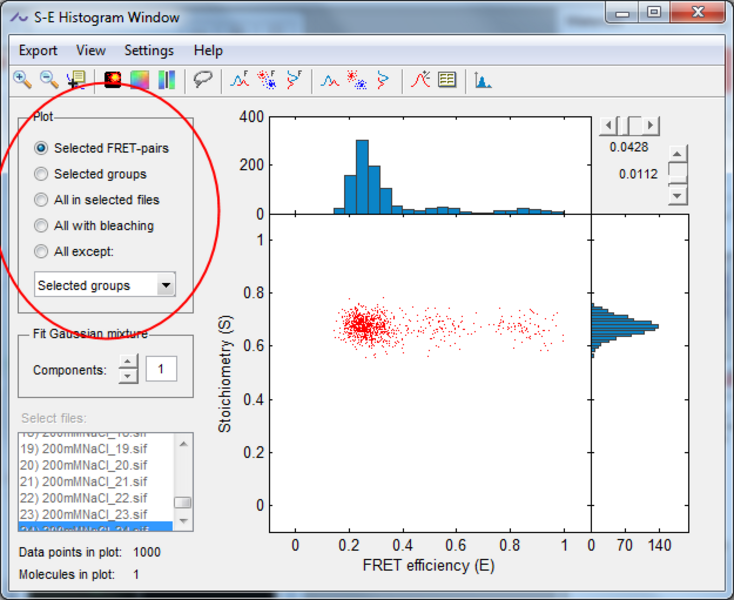
Task: Open the 'Selected groups' dropdown list
Action: pos(166,286)
